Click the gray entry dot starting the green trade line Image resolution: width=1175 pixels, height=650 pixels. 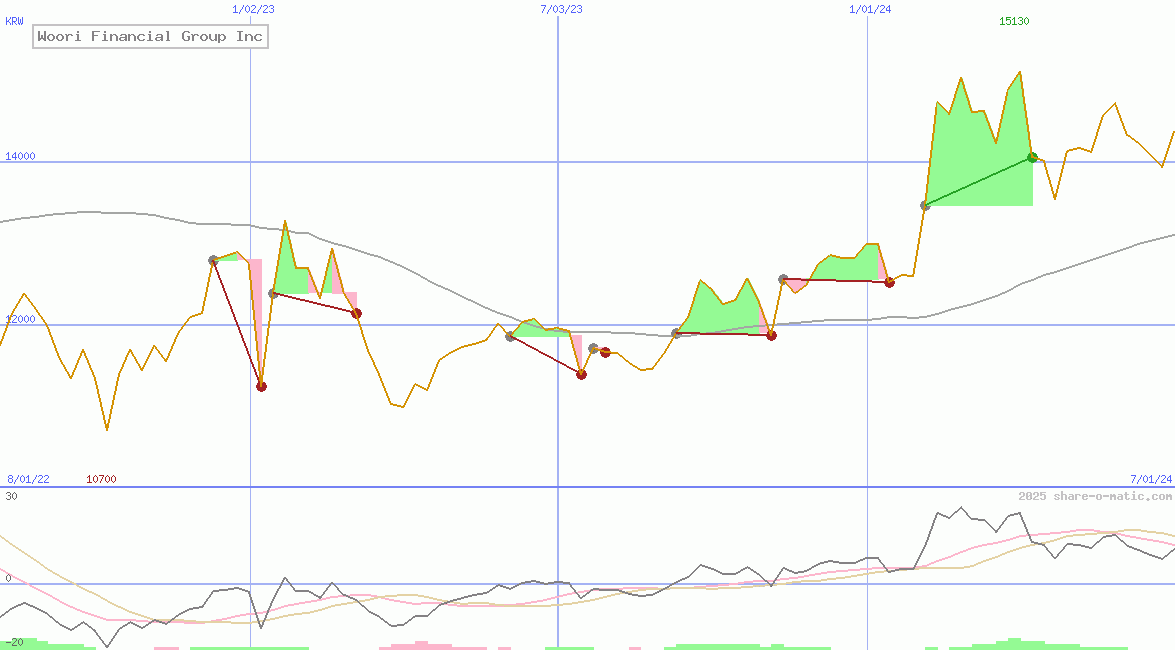(x=925, y=205)
